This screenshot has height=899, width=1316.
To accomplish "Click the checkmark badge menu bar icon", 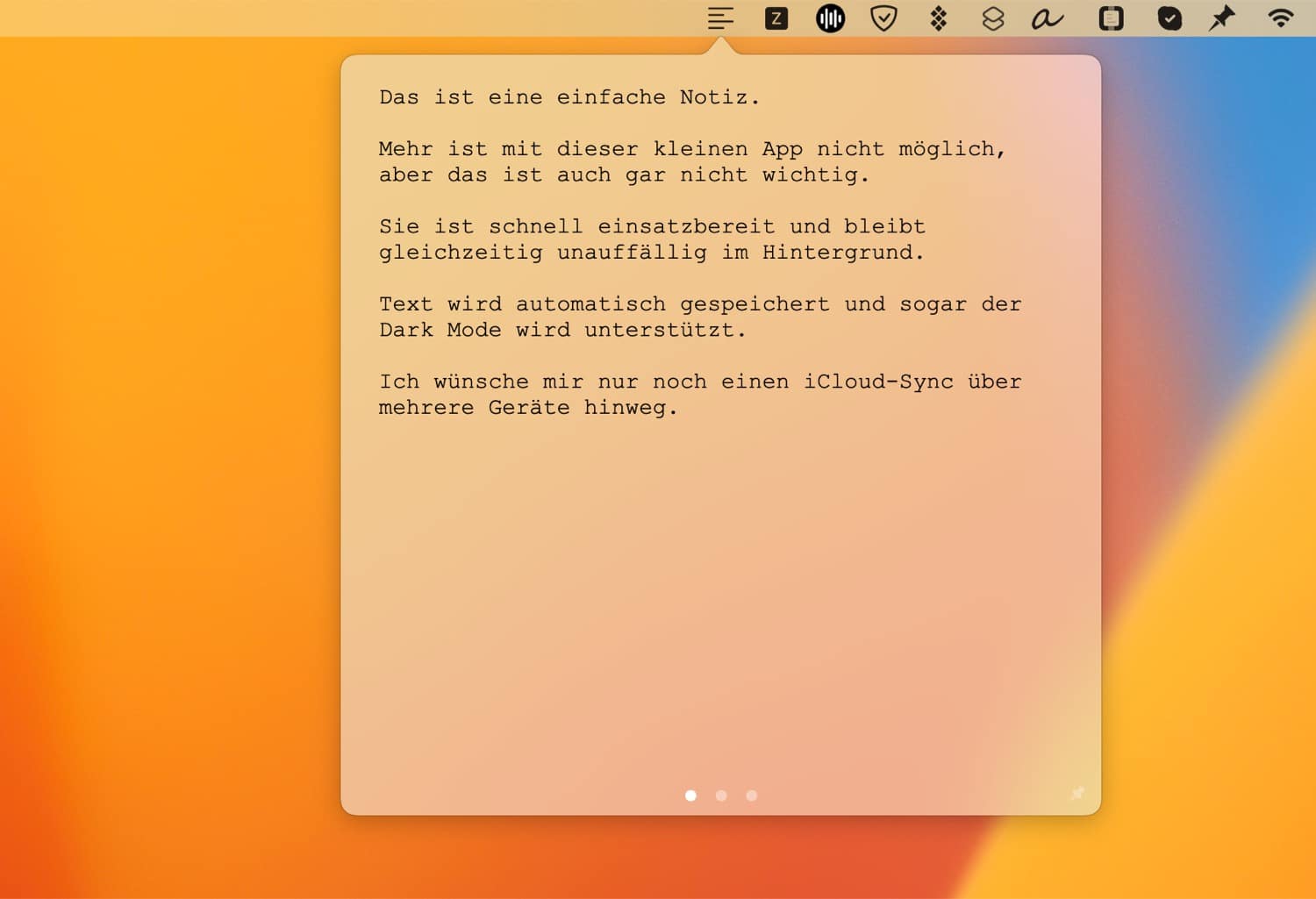I will (1169, 18).
